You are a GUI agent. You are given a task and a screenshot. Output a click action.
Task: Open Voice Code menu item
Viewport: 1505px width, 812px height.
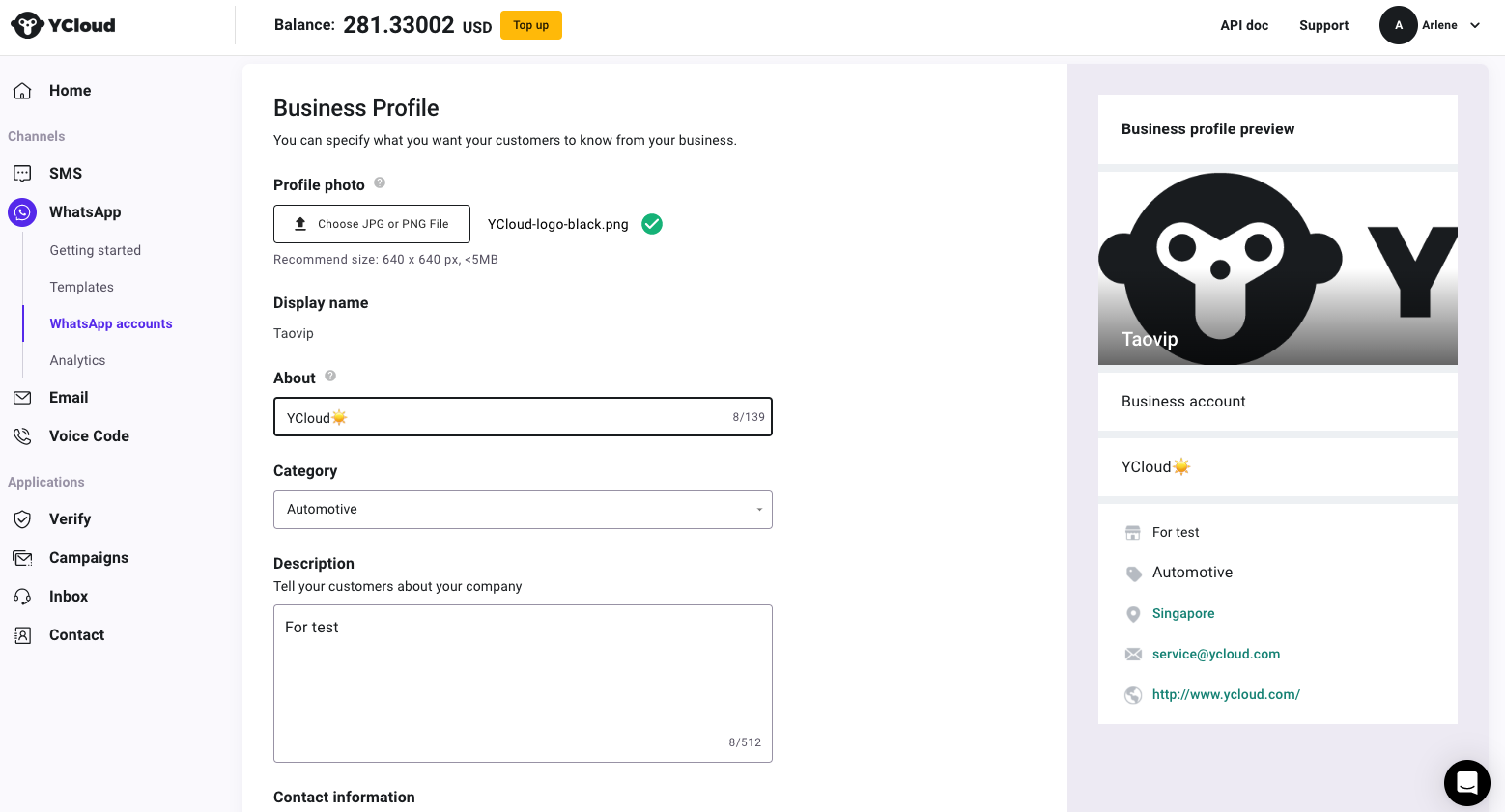point(89,436)
